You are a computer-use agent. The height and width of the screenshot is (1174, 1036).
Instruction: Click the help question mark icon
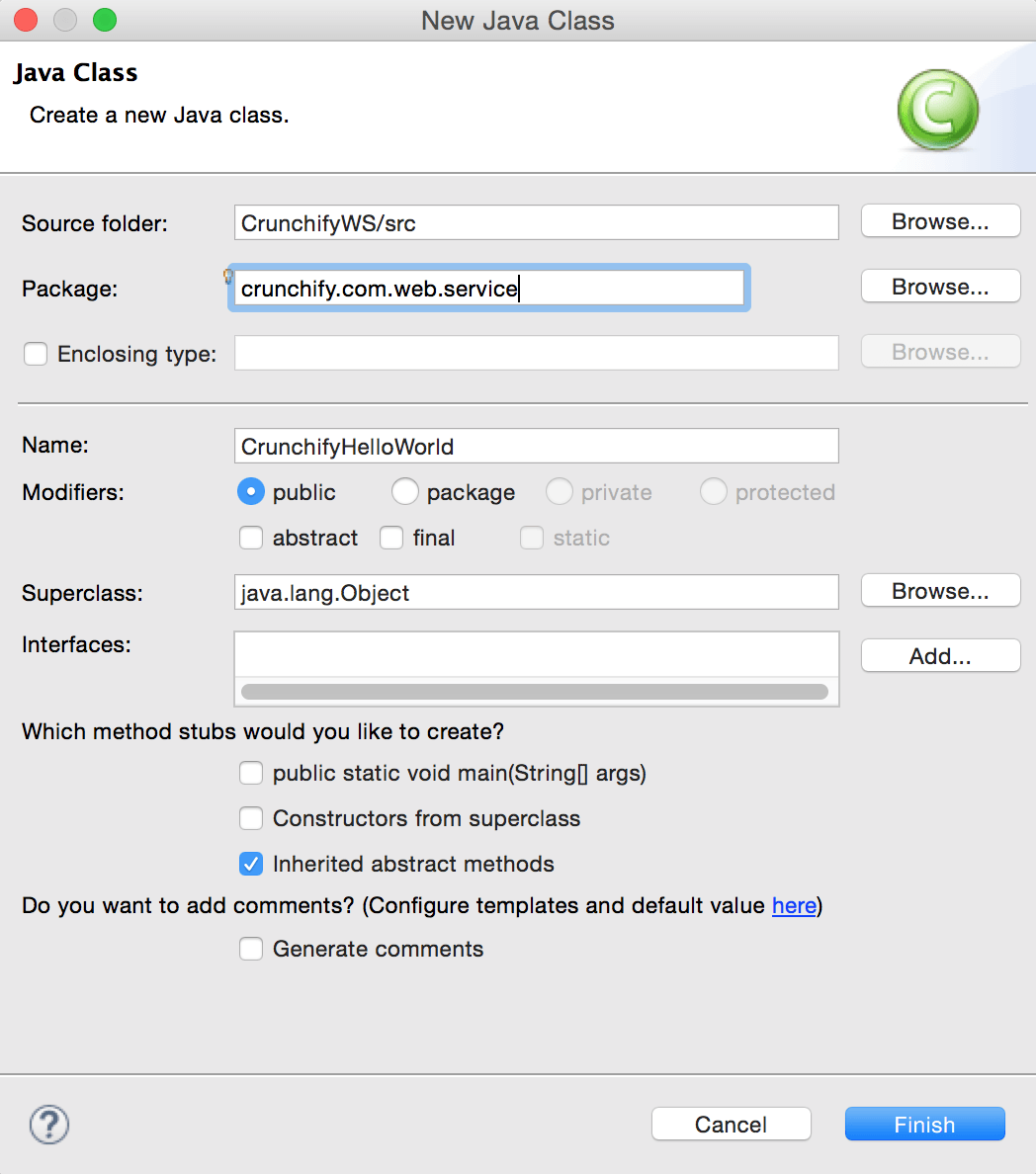tap(49, 1125)
